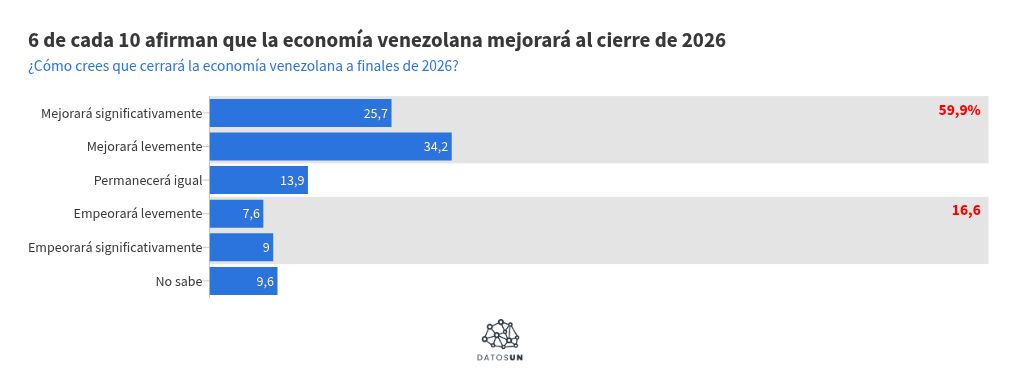The image size is (1020, 379).
Task: Click the 25,7 value label
Action: click(x=375, y=114)
